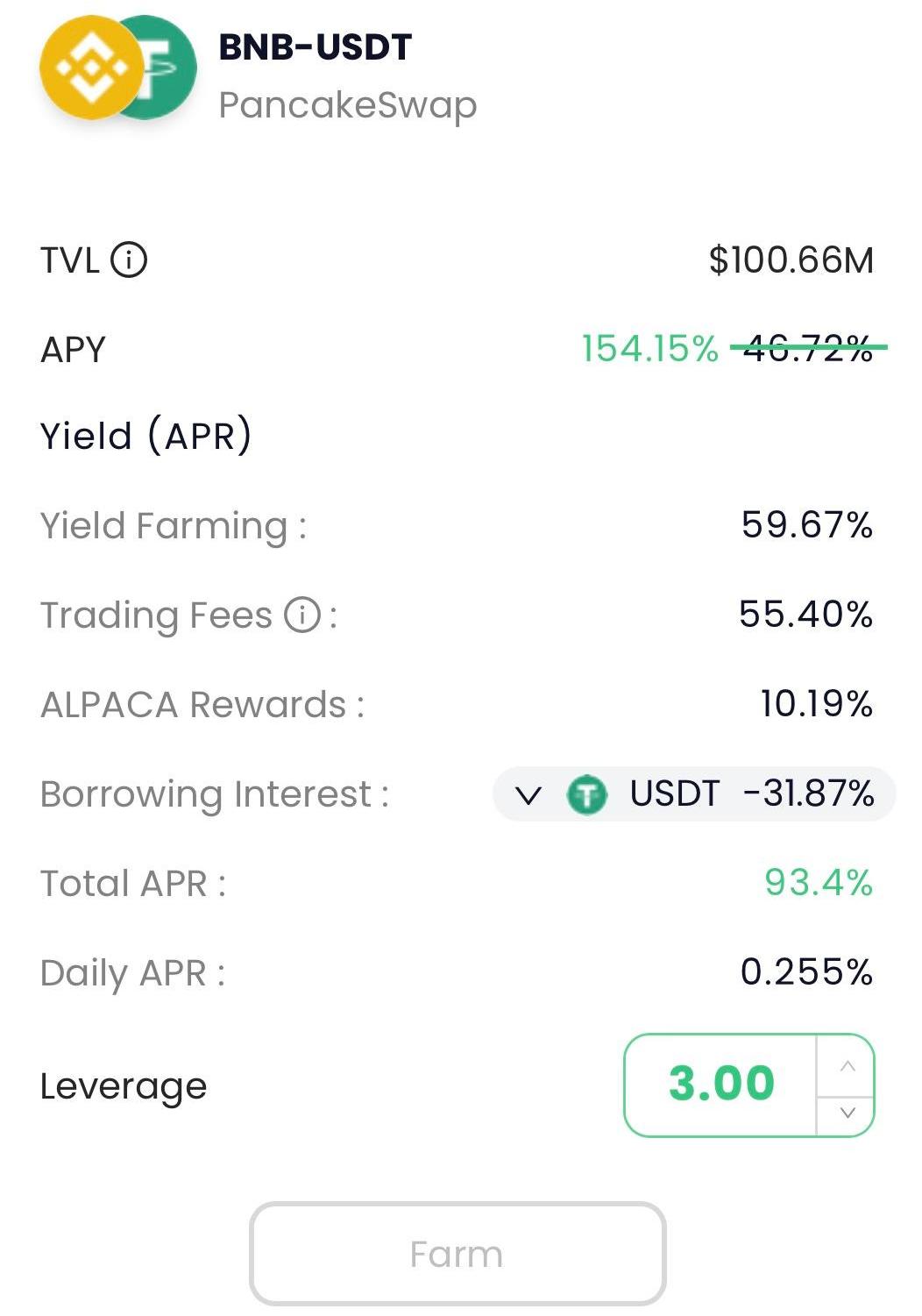Select the ALPACA Rewards 10.19% value

[816, 704]
